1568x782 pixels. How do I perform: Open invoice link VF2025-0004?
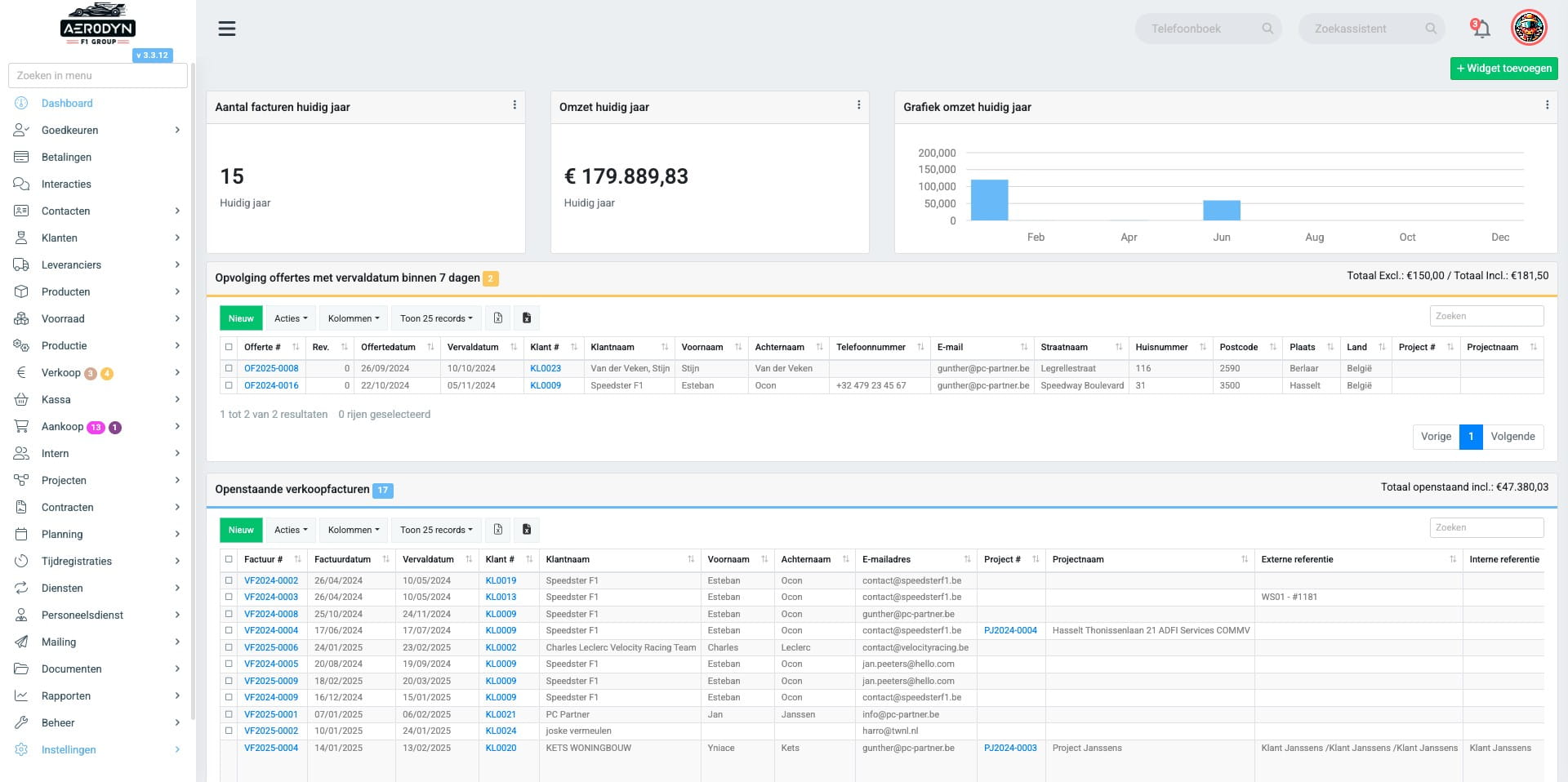point(271,748)
